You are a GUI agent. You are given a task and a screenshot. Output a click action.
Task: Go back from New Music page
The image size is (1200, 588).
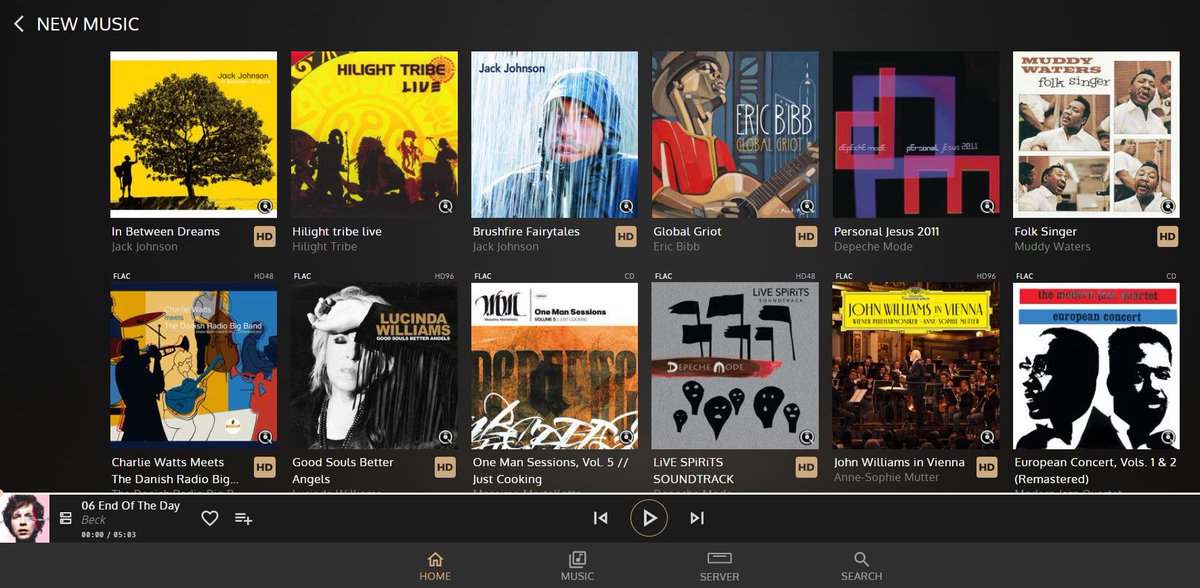coord(18,24)
